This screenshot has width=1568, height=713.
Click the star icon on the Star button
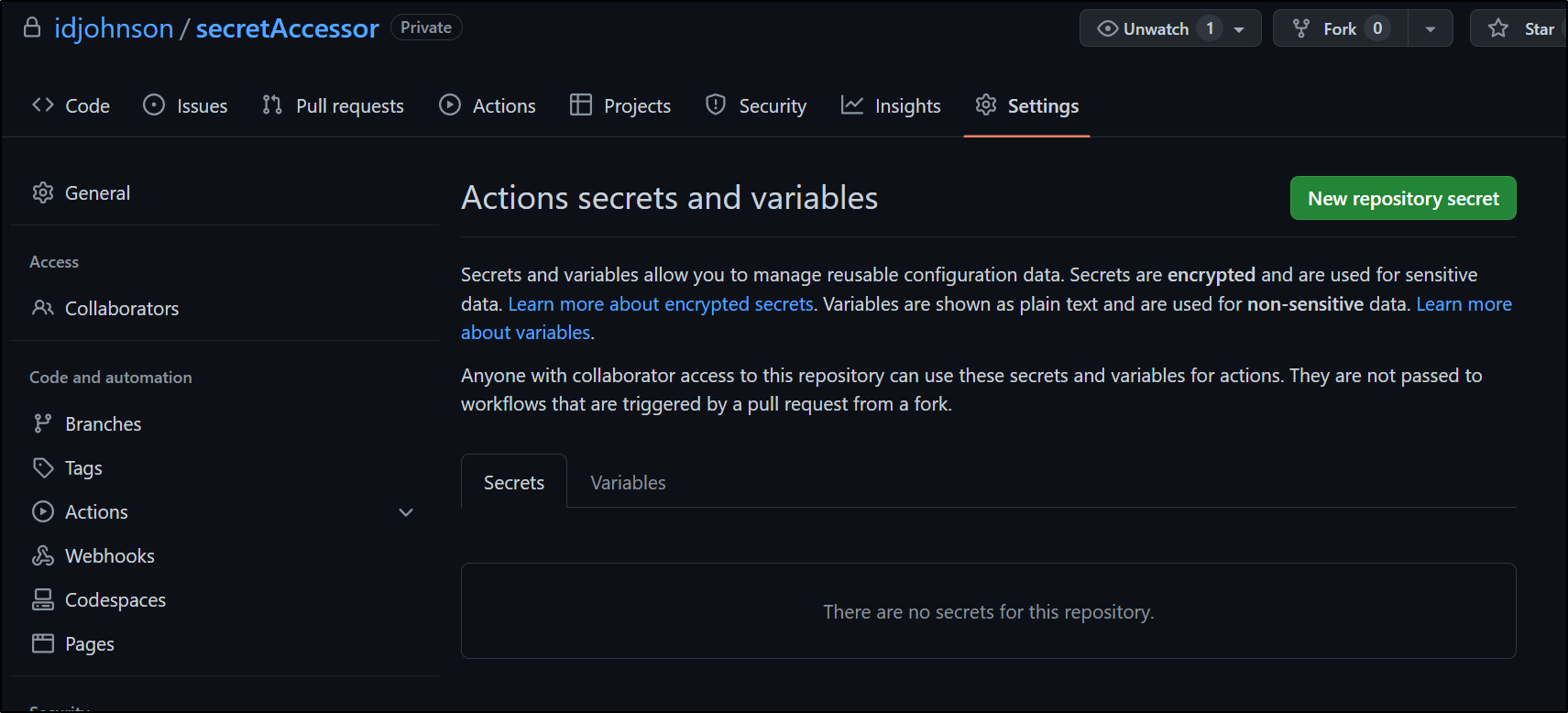point(1498,28)
